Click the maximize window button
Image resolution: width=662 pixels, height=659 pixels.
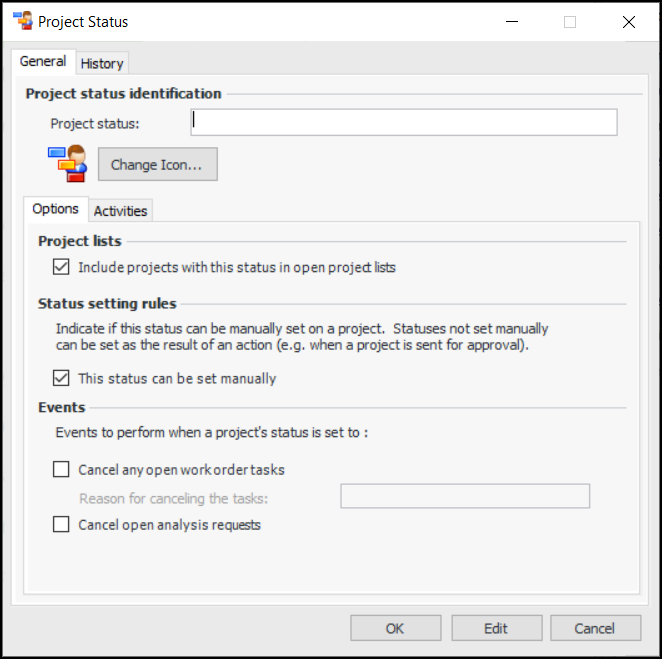[x=570, y=22]
